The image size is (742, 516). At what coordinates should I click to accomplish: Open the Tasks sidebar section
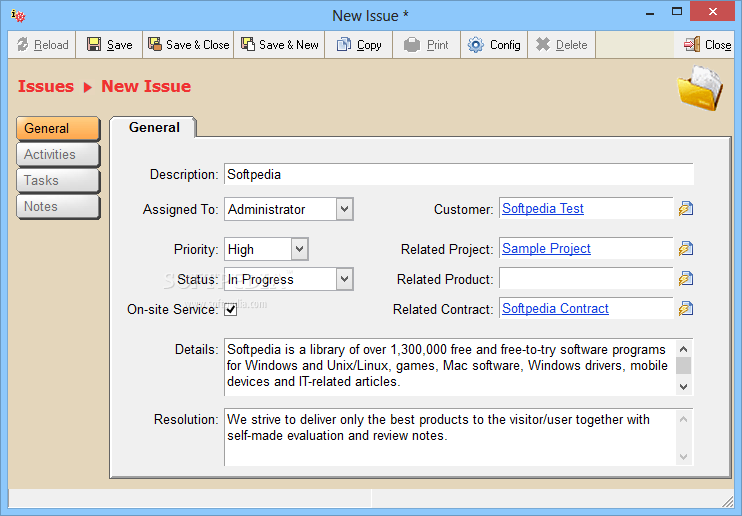(58, 180)
